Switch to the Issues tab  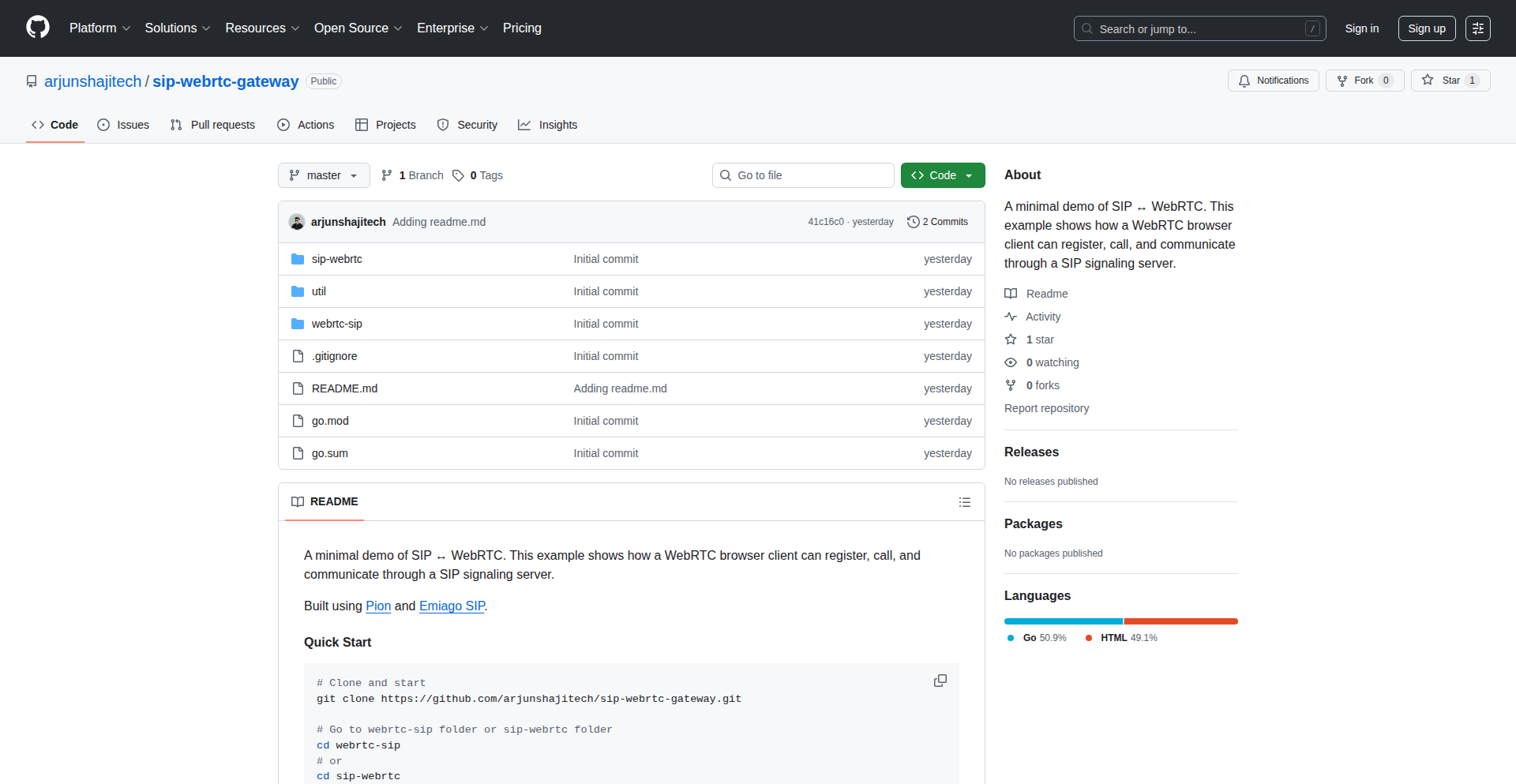coord(123,125)
